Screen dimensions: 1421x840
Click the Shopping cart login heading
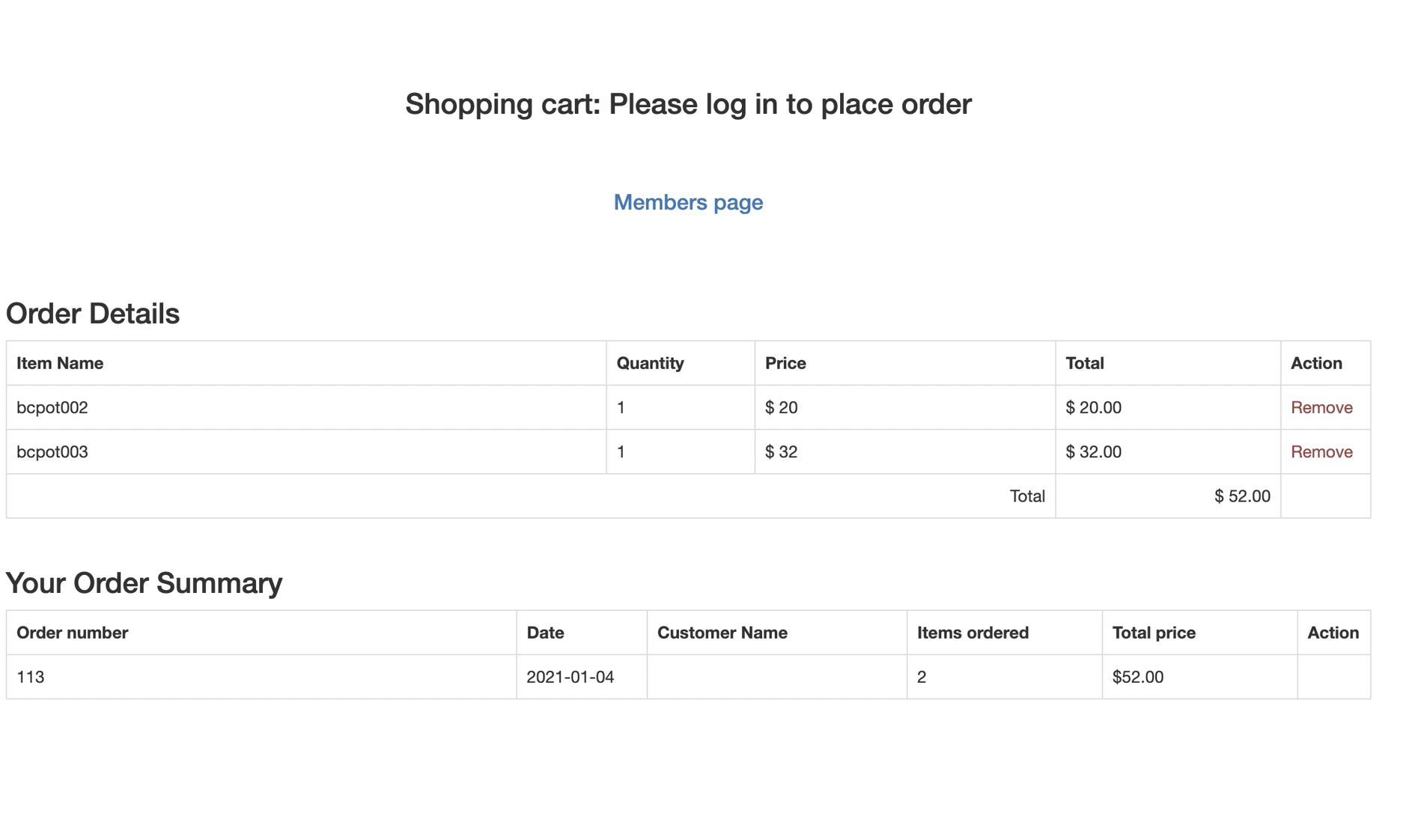pyautogui.click(x=687, y=104)
